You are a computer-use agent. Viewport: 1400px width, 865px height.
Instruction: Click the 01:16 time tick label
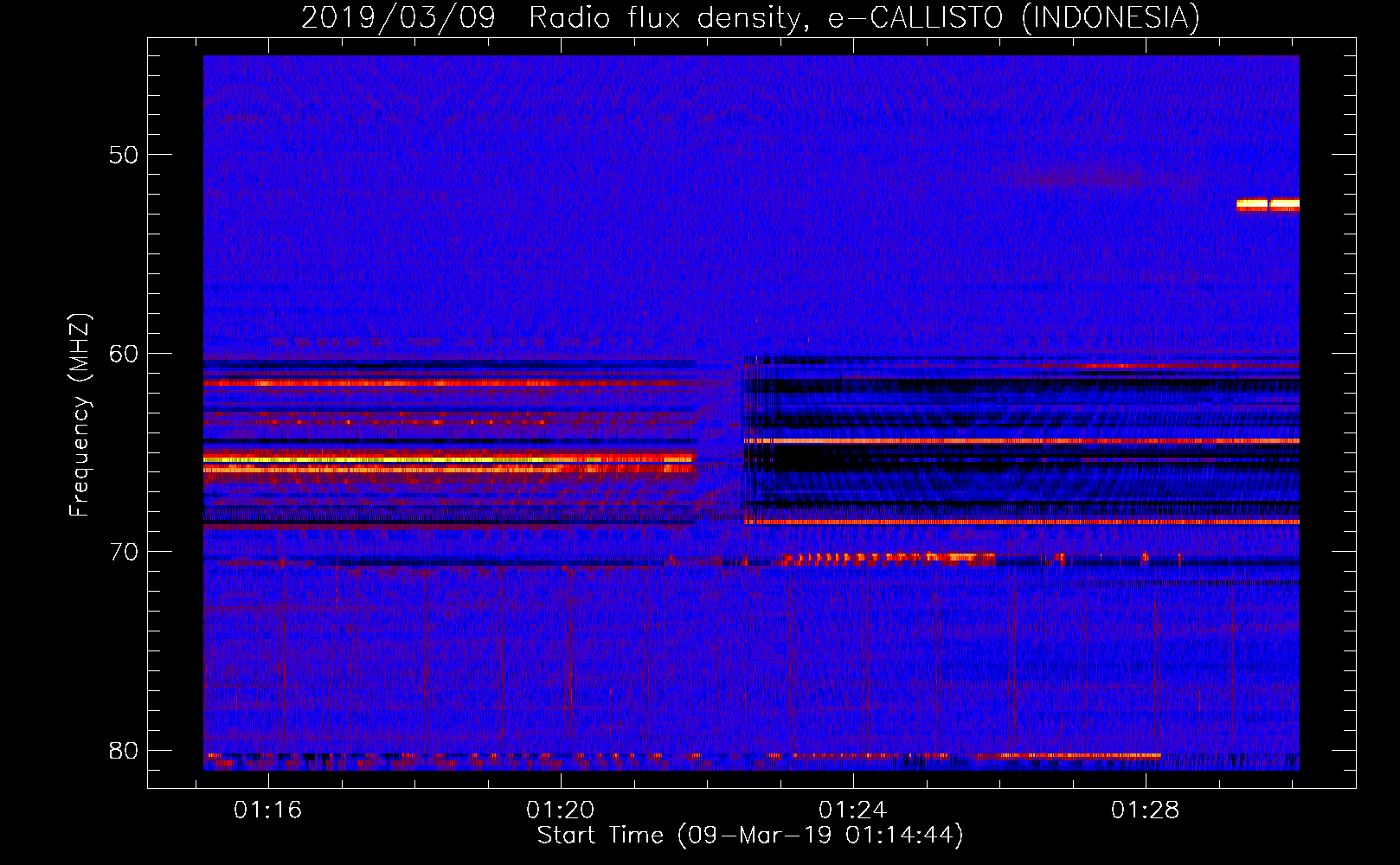pos(267,810)
